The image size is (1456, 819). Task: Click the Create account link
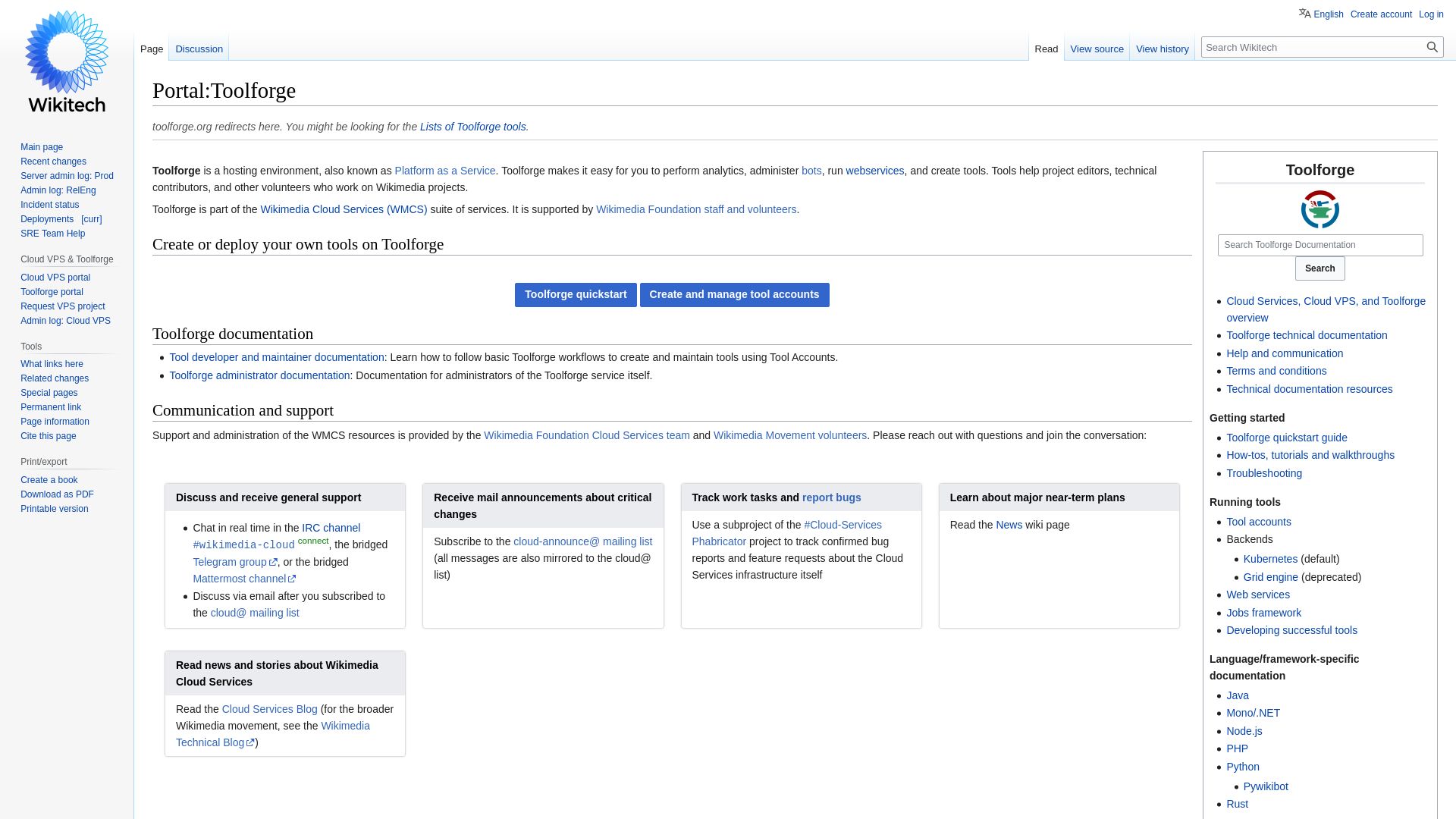1381,14
